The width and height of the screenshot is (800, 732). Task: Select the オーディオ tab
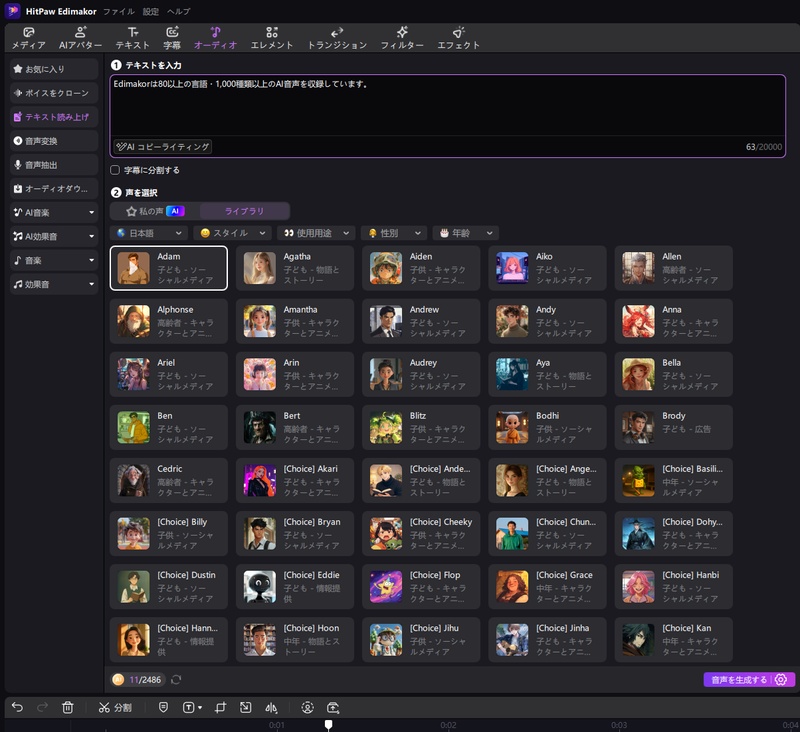coord(215,38)
